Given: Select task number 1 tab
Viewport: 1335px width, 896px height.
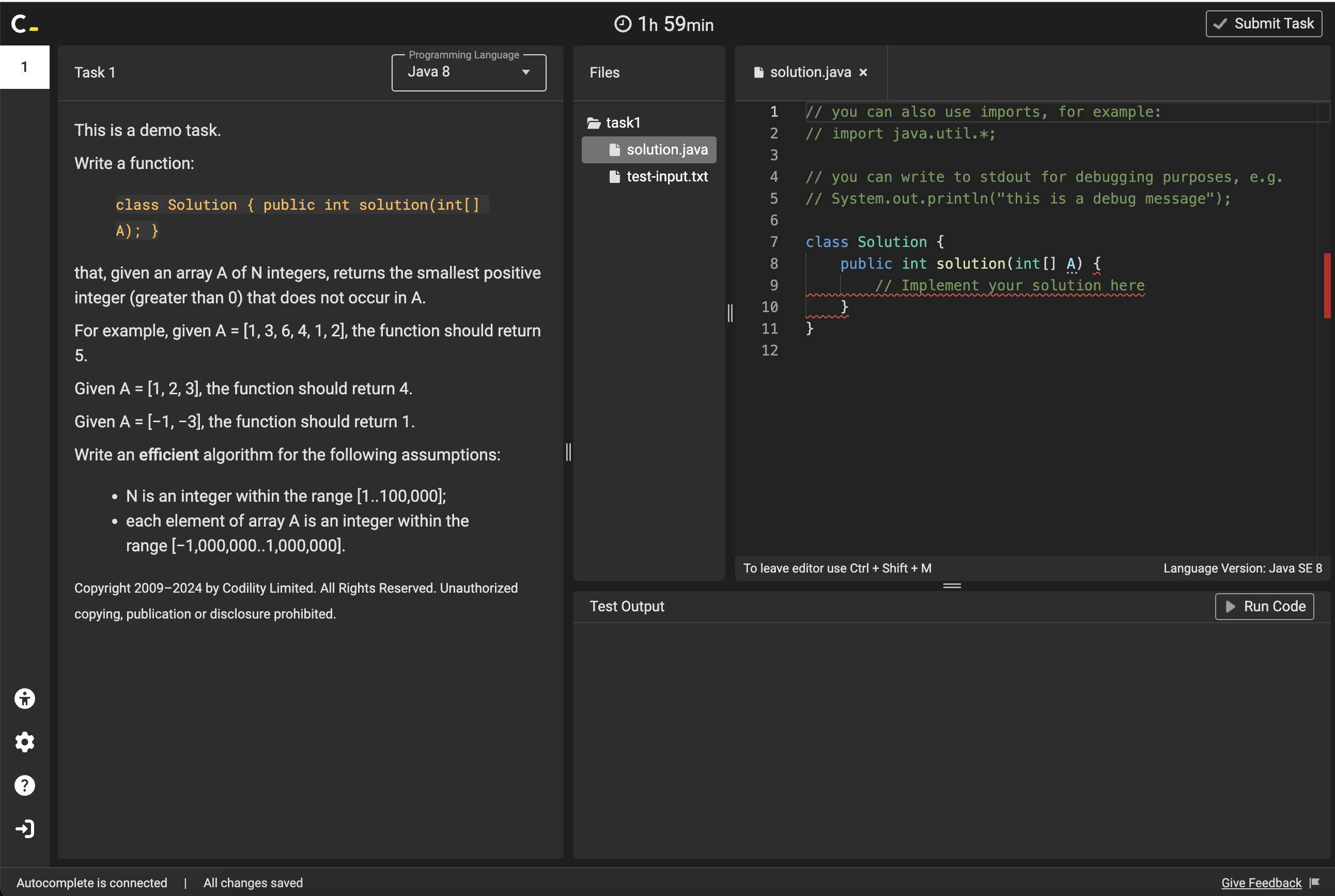Looking at the screenshot, I should [25, 67].
